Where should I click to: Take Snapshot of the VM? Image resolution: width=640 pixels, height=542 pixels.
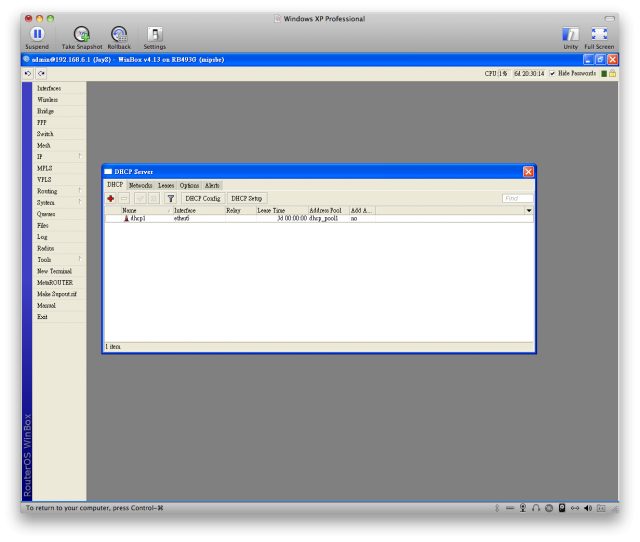pyautogui.click(x=82, y=38)
